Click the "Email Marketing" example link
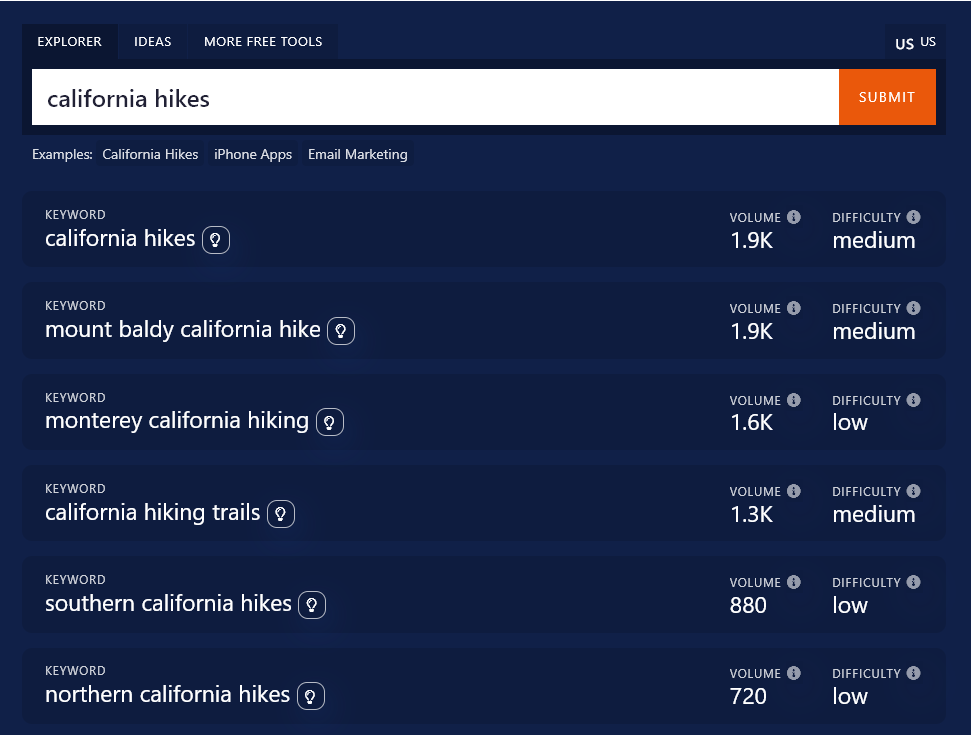Image resolution: width=971 pixels, height=735 pixels. pos(357,154)
